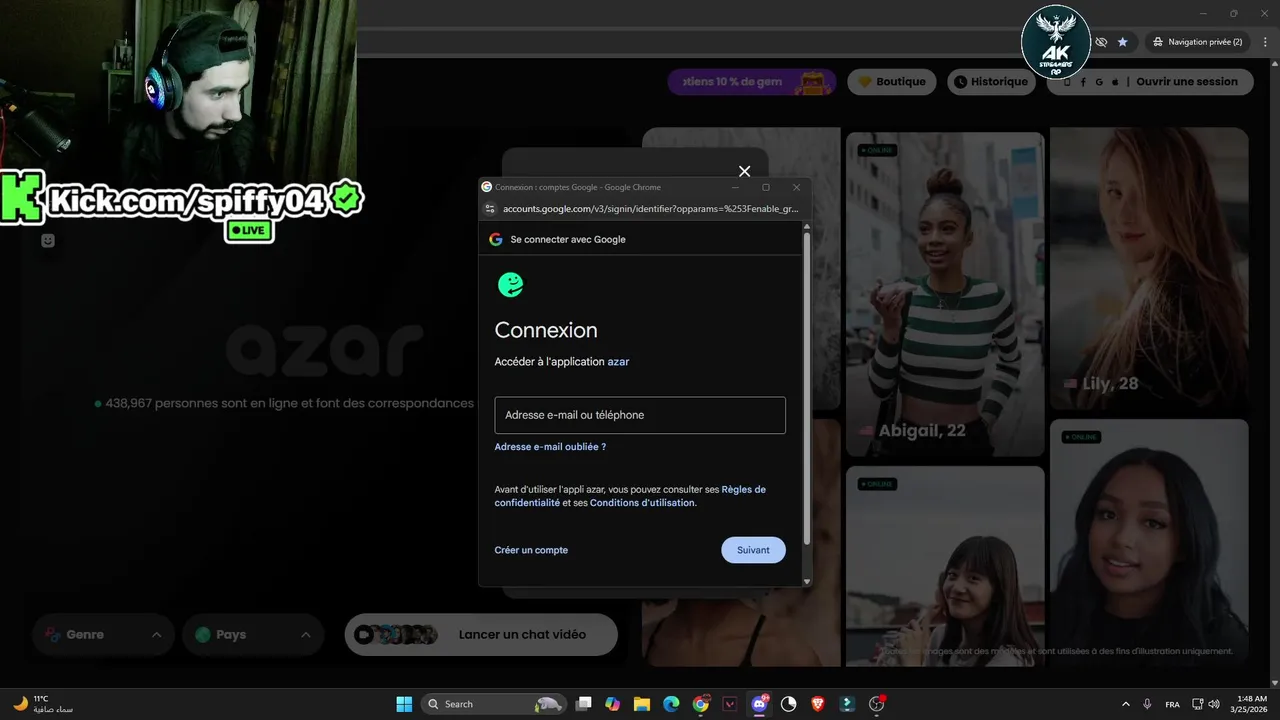The width and height of the screenshot is (1280, 720).
Task: Click the 10 % de gem promo banner
Action: (x=752, y=82)
